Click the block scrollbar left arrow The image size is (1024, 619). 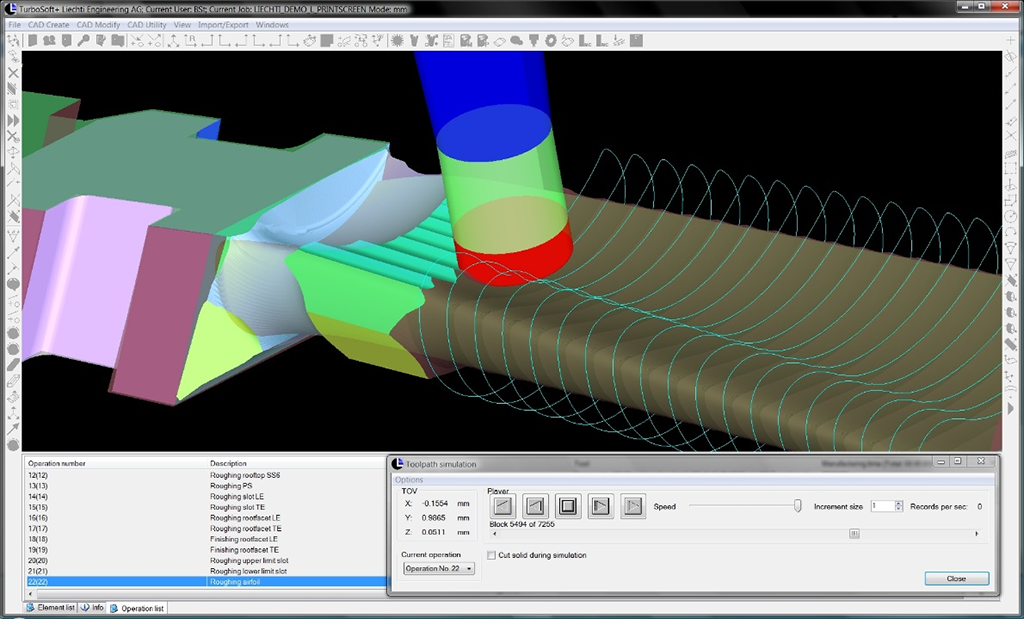click(494, 533)
